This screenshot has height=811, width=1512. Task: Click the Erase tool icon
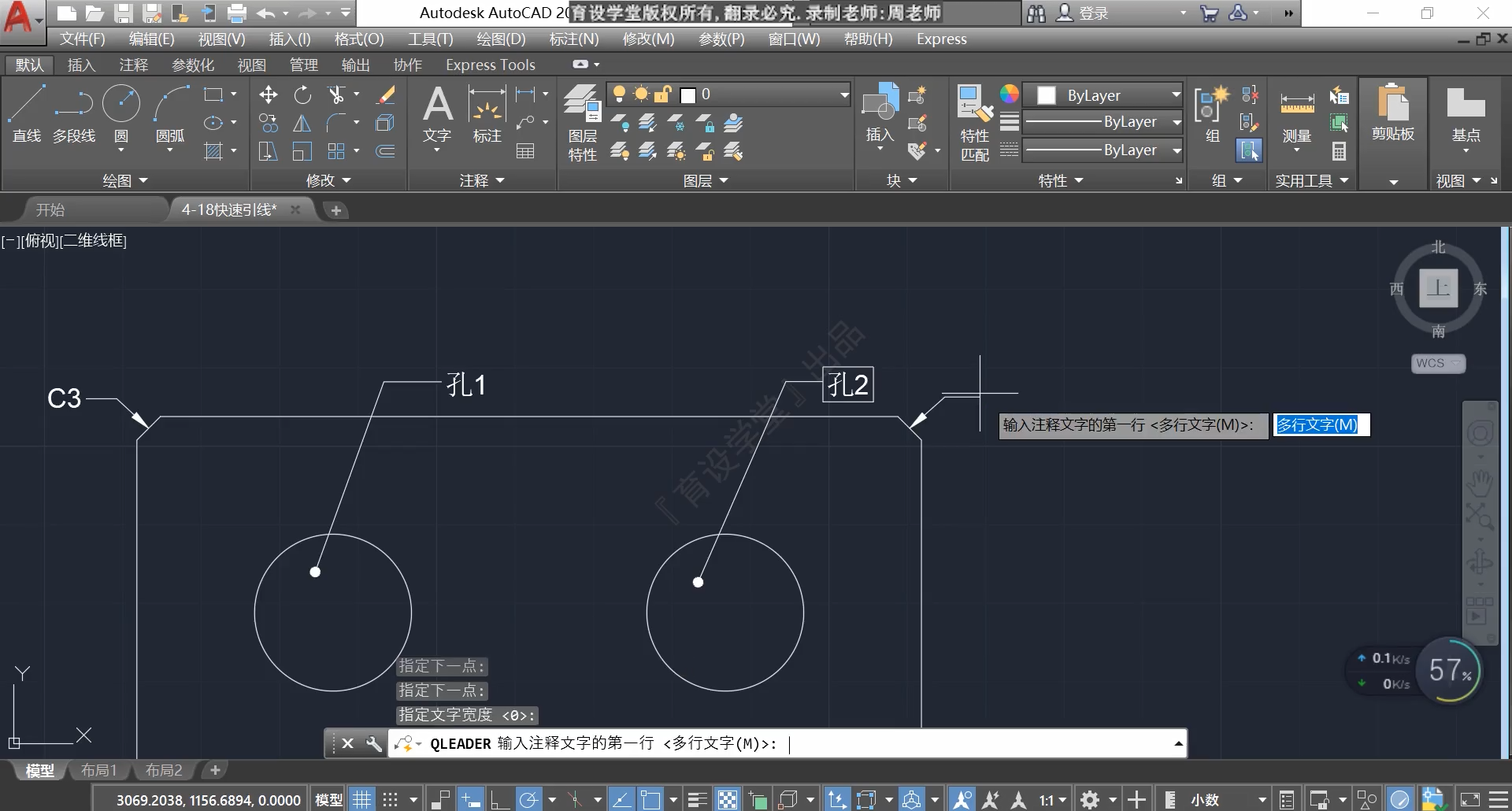click(x=386, y=95)
